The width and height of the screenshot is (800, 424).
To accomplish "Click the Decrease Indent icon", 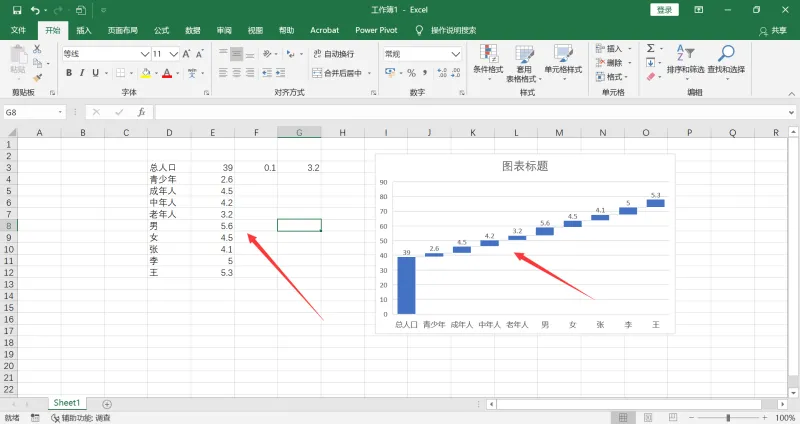I will [267, 73].
